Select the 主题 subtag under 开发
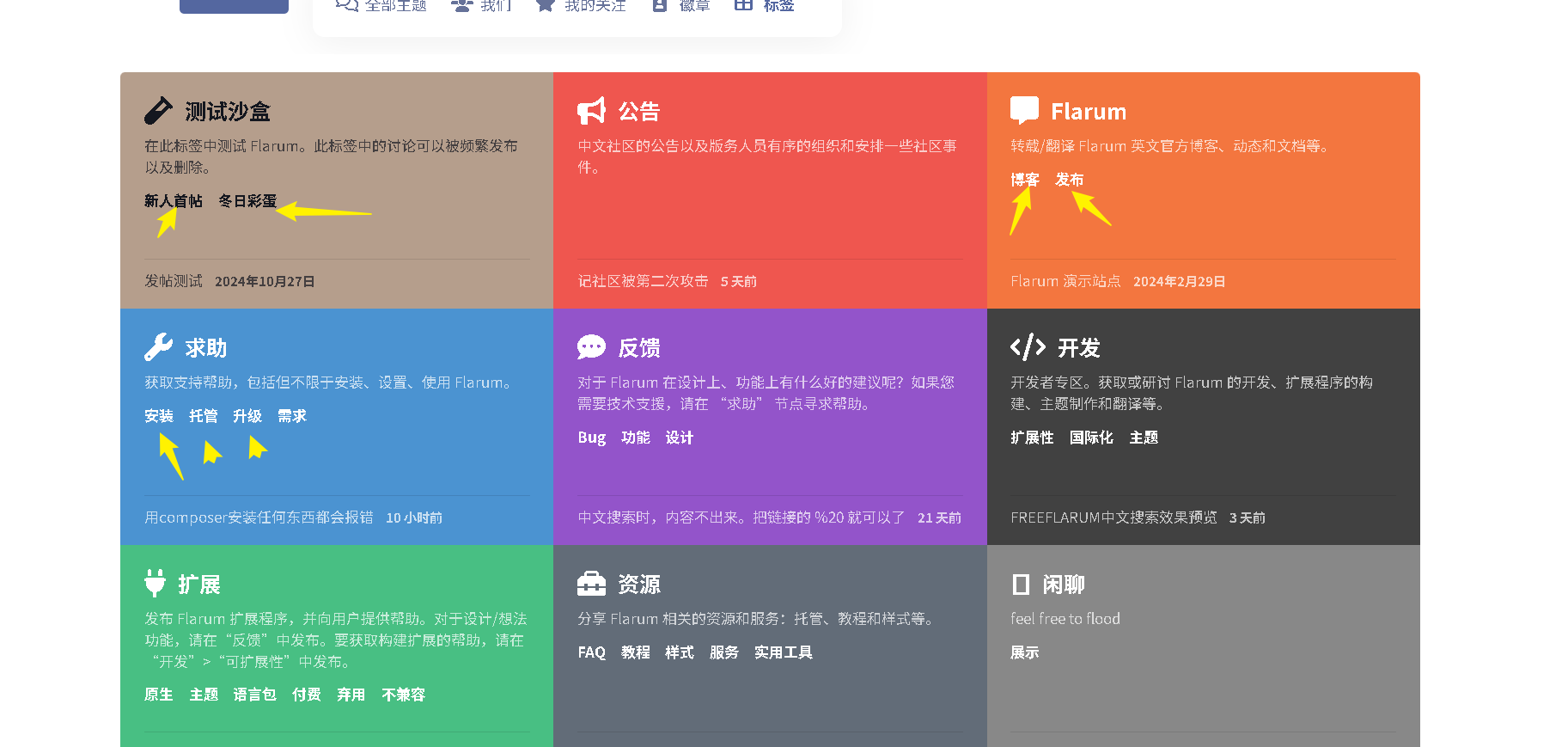Image resolution: width=1568 pixels, height=747 pixels. [x=1144, y=438]
